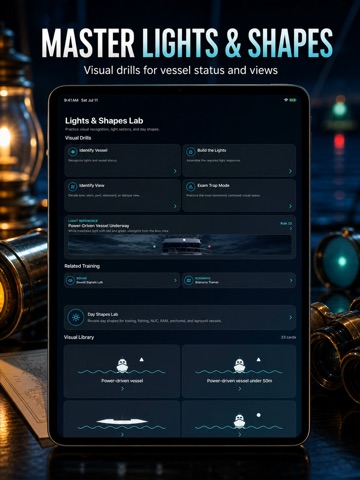Tap the Sound Signals Lab icon
The image size is (360, 480).
tap(70, 280)
